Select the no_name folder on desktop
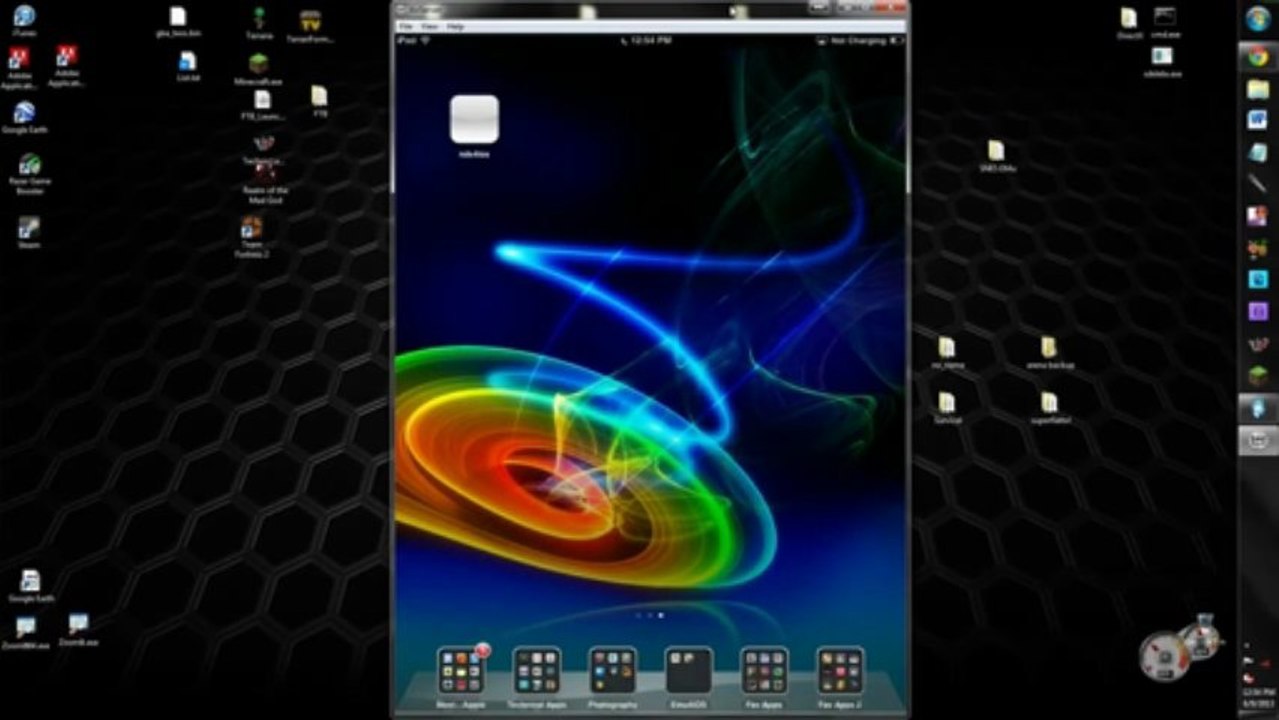Screen dimensions: 1279x720 [946, 353]
